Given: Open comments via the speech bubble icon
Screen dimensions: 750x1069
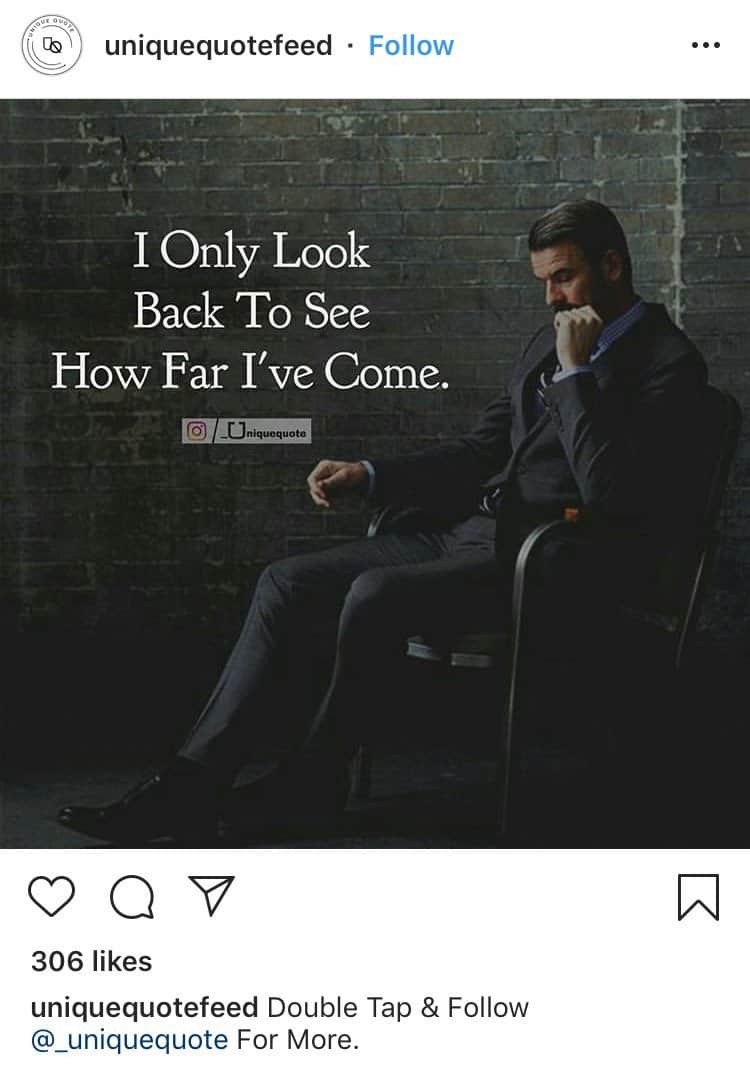Looking at the screenshot, I should click(132, 897).
